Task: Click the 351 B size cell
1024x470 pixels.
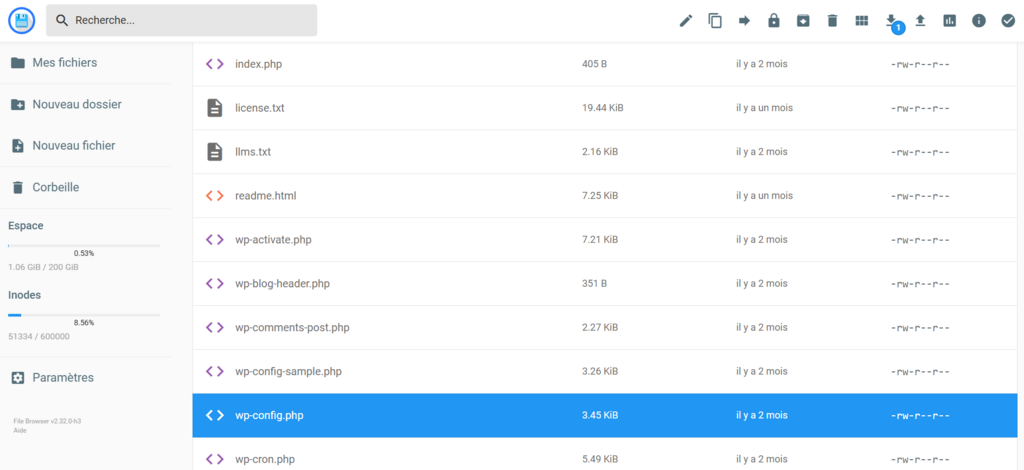Action: tap(594, 283)
